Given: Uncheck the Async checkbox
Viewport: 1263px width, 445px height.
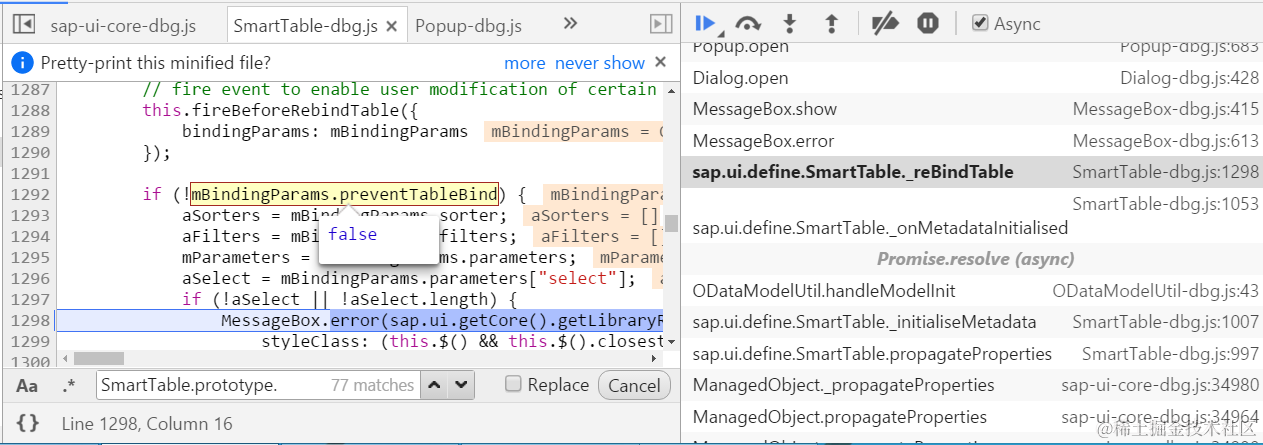Looking at the screenshot, I should (x=980, y=23).
